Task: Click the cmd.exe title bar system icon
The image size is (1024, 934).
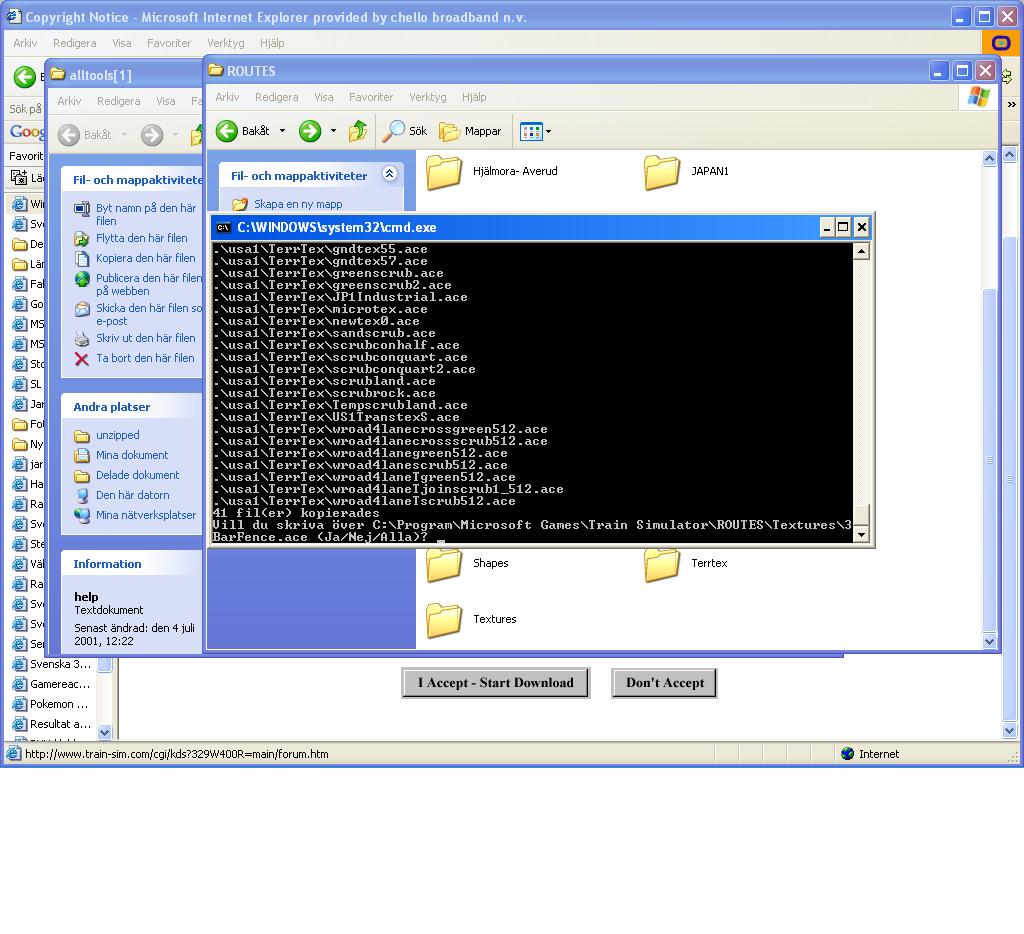Action: (x=223, y=227)
